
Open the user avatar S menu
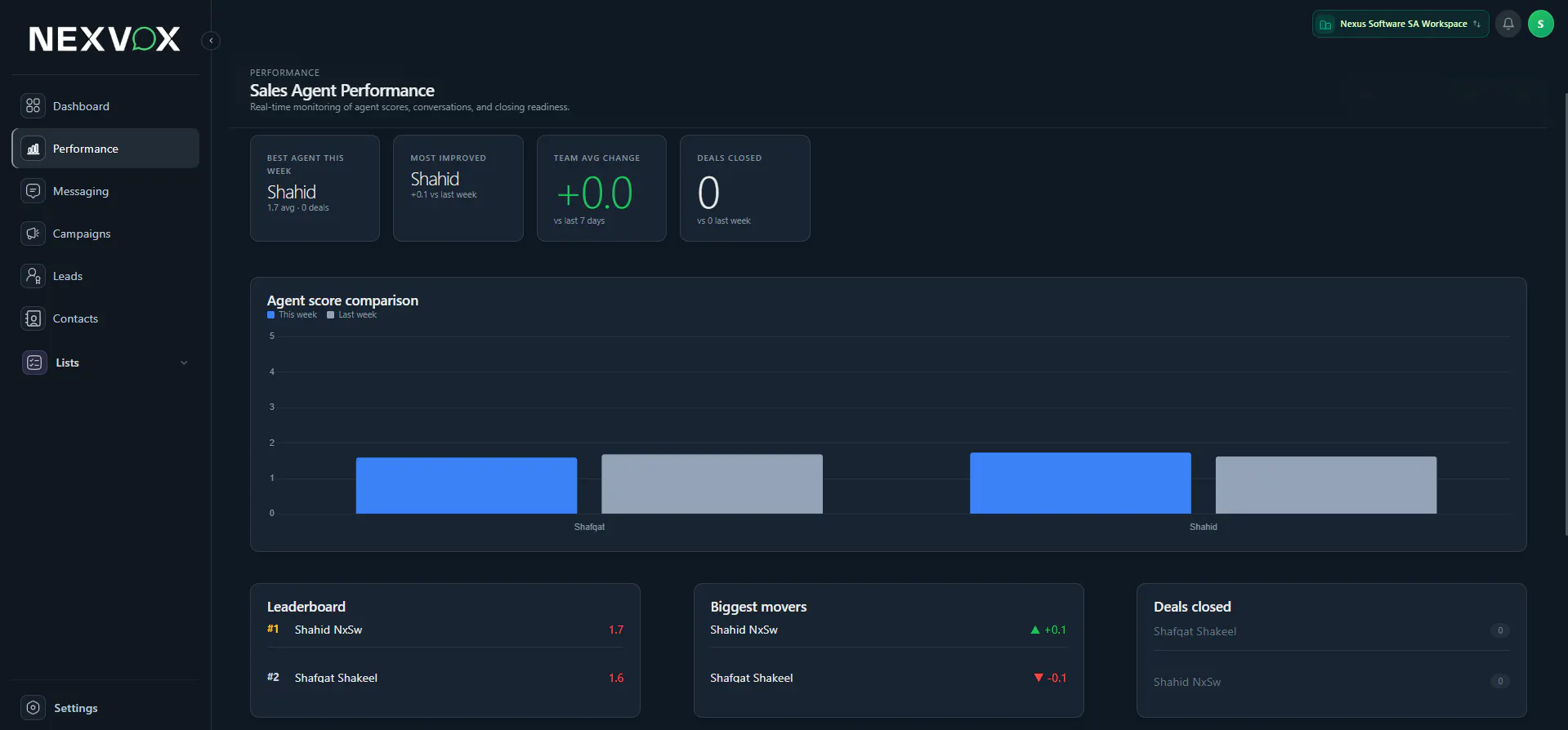point(1541,24)
